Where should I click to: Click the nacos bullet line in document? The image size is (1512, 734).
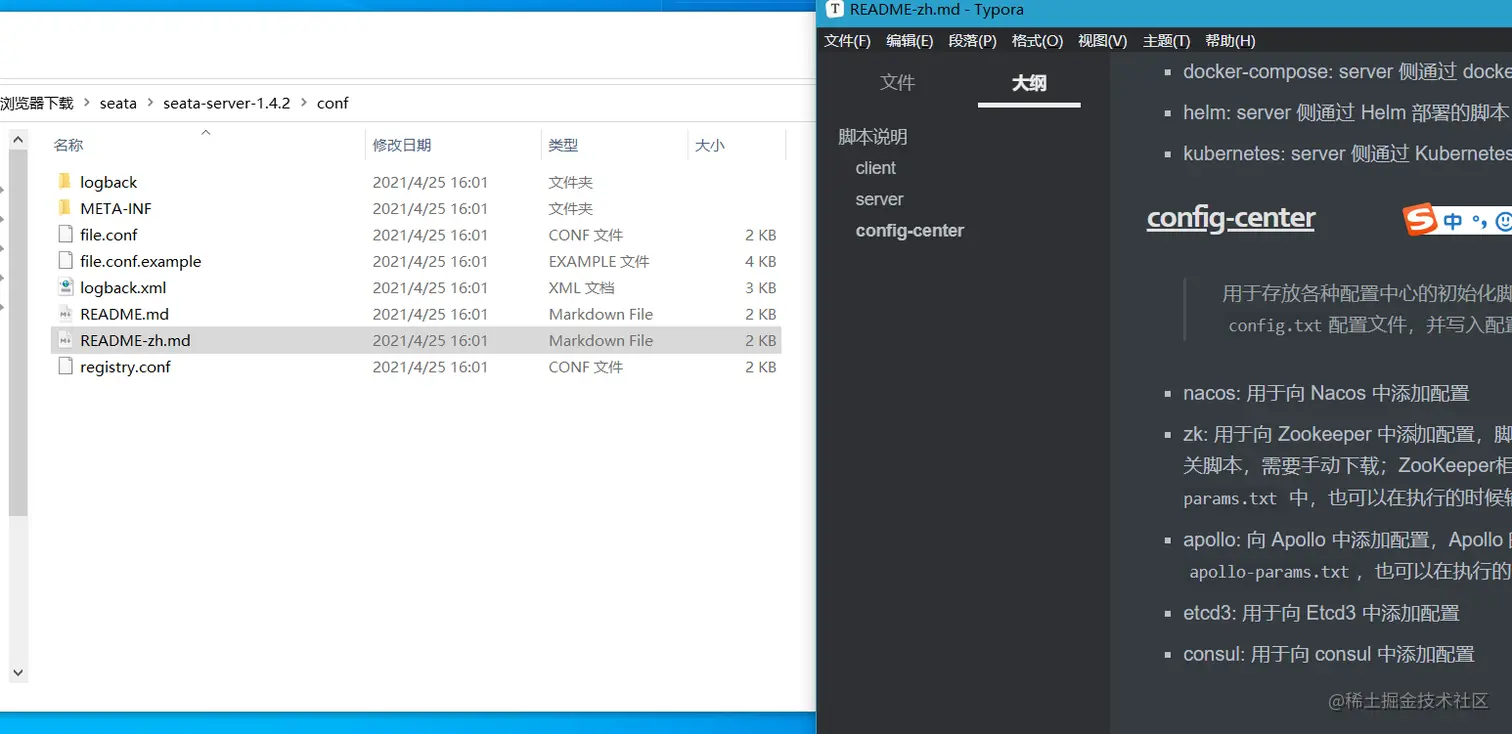1326,393
